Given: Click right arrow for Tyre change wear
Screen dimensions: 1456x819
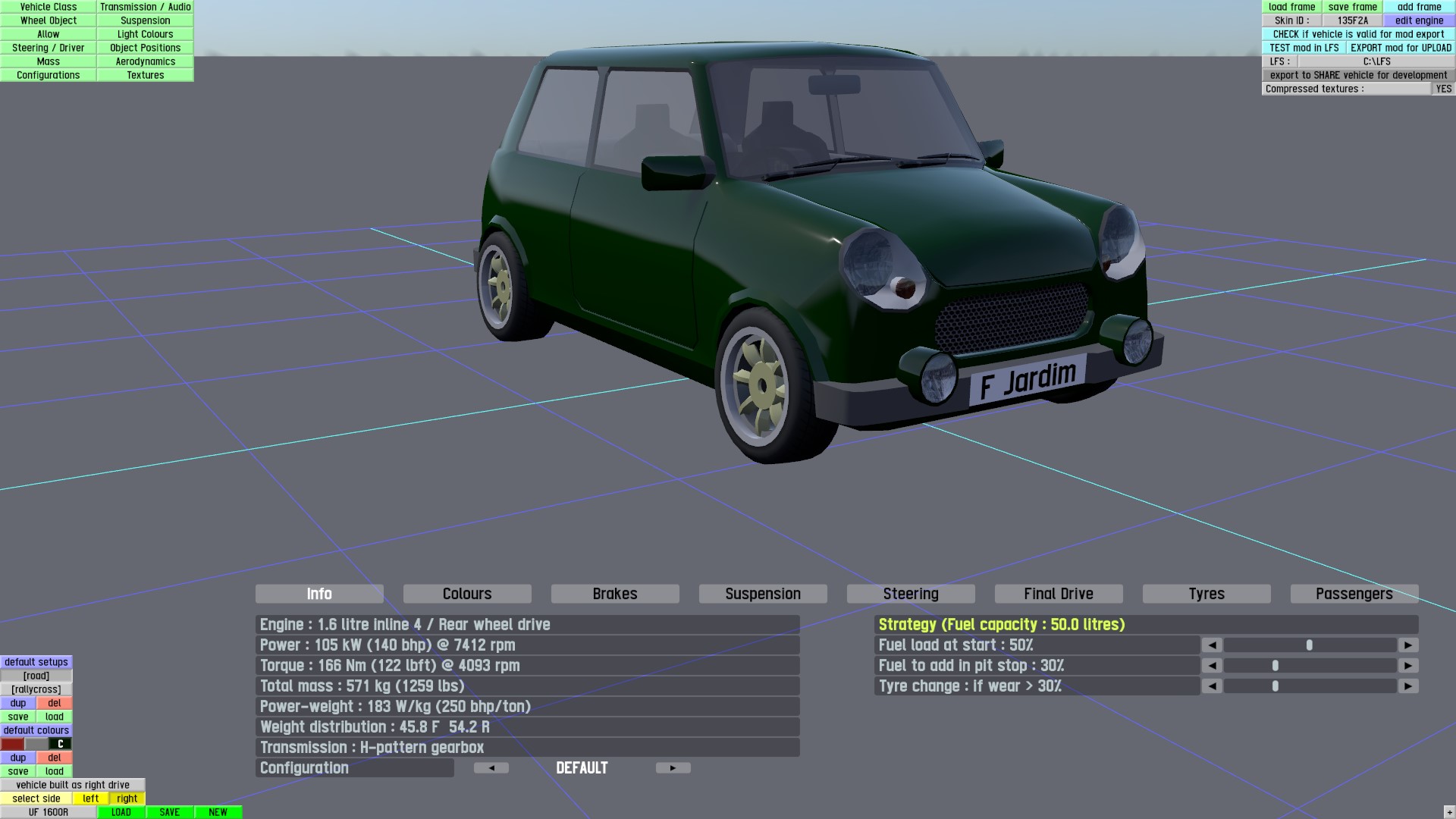Looking at the screenshot, I should pyautogui.click(x=1408, y=686).
